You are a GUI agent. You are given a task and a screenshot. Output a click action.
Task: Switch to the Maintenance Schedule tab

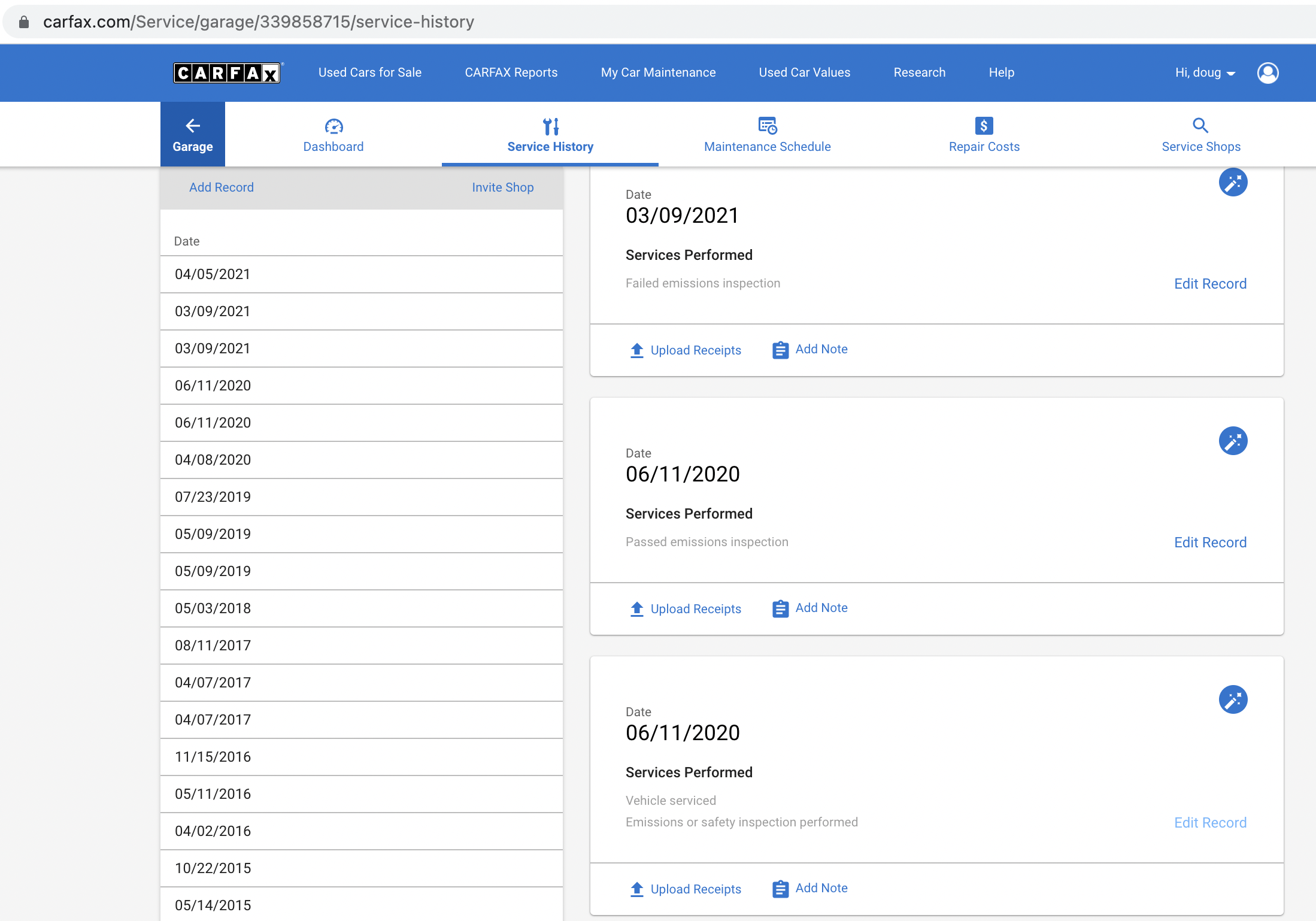coord(768,134)
